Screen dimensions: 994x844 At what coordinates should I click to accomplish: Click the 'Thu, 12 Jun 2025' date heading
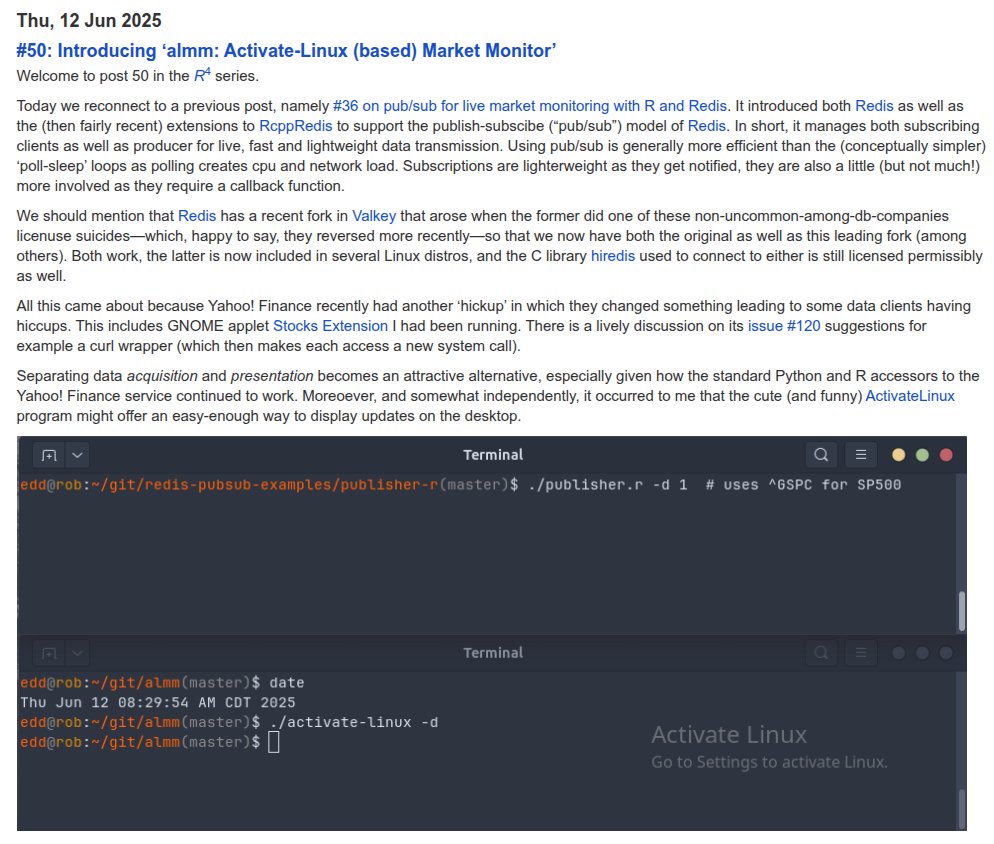pos(89,20)
